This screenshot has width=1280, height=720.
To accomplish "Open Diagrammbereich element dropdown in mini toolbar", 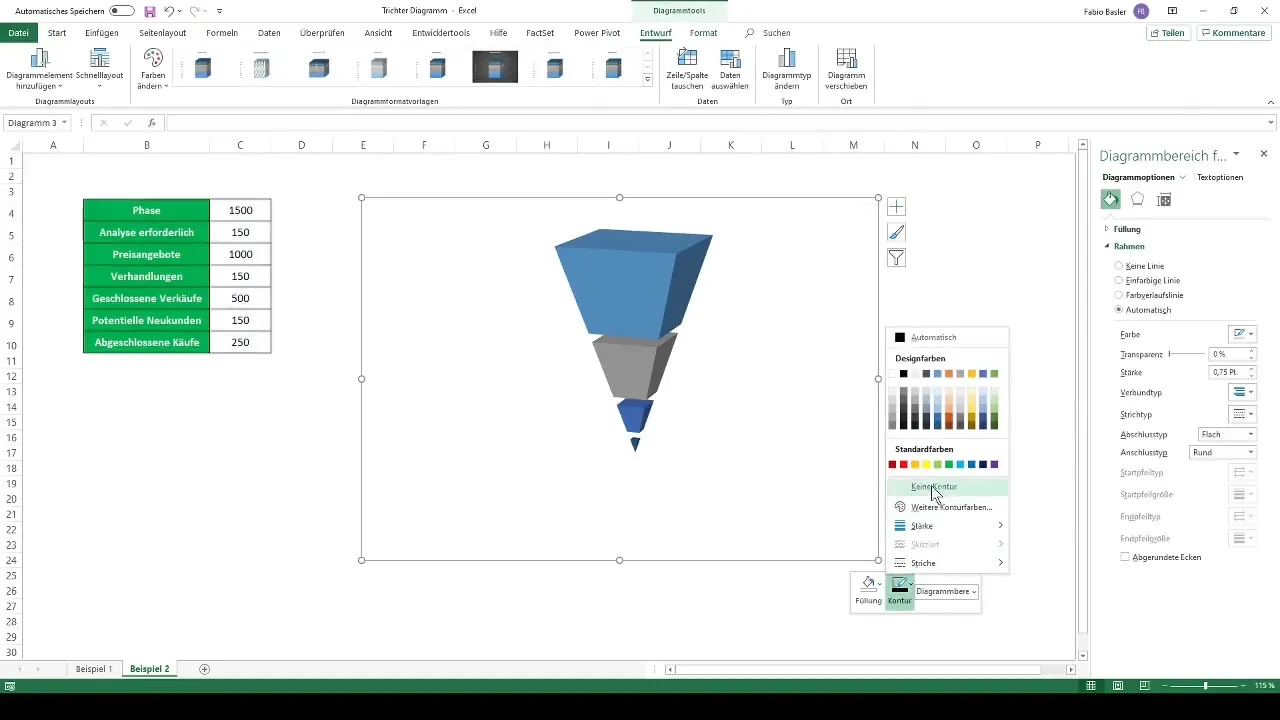I will 947,592.
